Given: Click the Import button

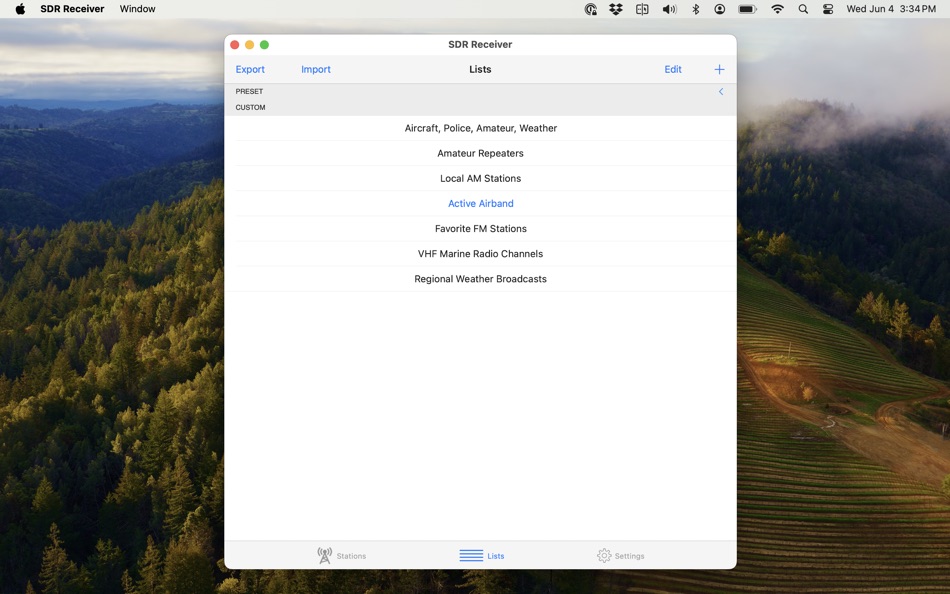Looking at the screenshot, I should (x=316, y=70).
